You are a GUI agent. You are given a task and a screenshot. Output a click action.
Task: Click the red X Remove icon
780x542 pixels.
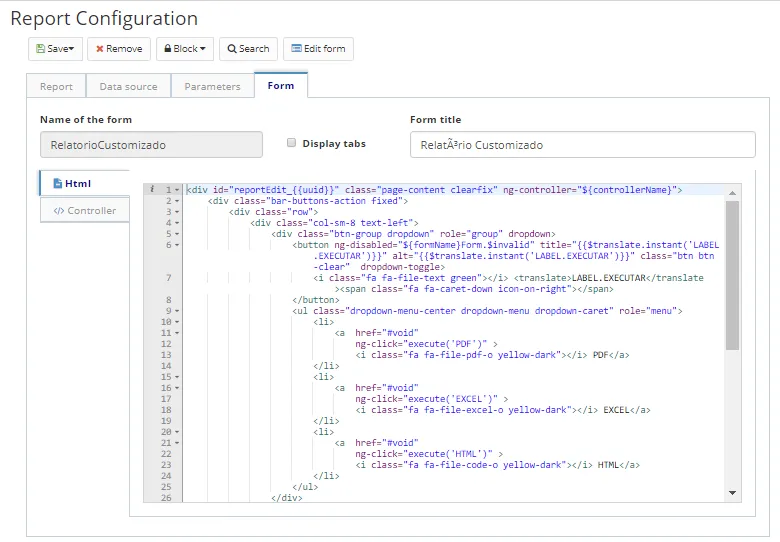tap(99, 49)
